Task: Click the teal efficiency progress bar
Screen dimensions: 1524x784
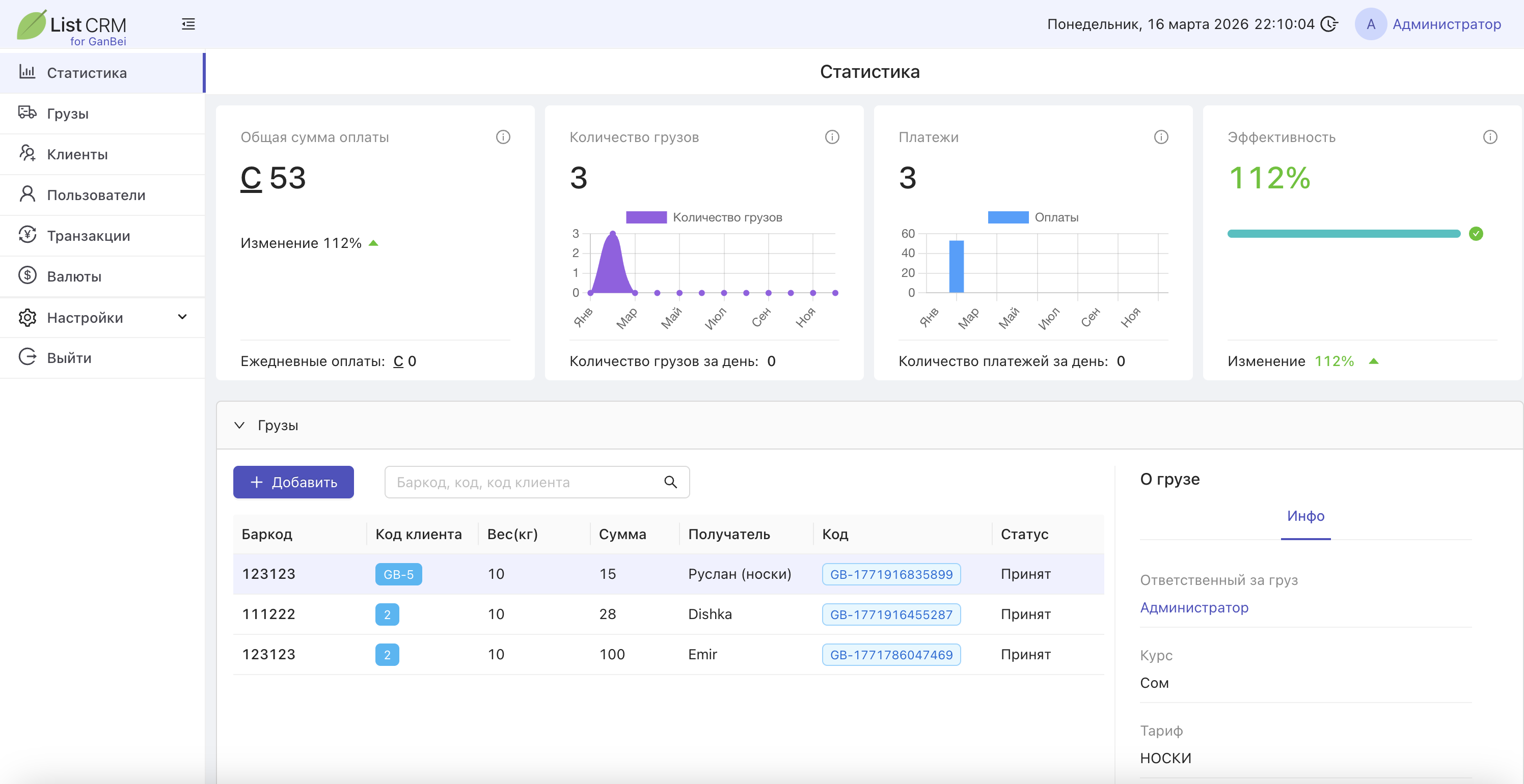Action: 1344,234
